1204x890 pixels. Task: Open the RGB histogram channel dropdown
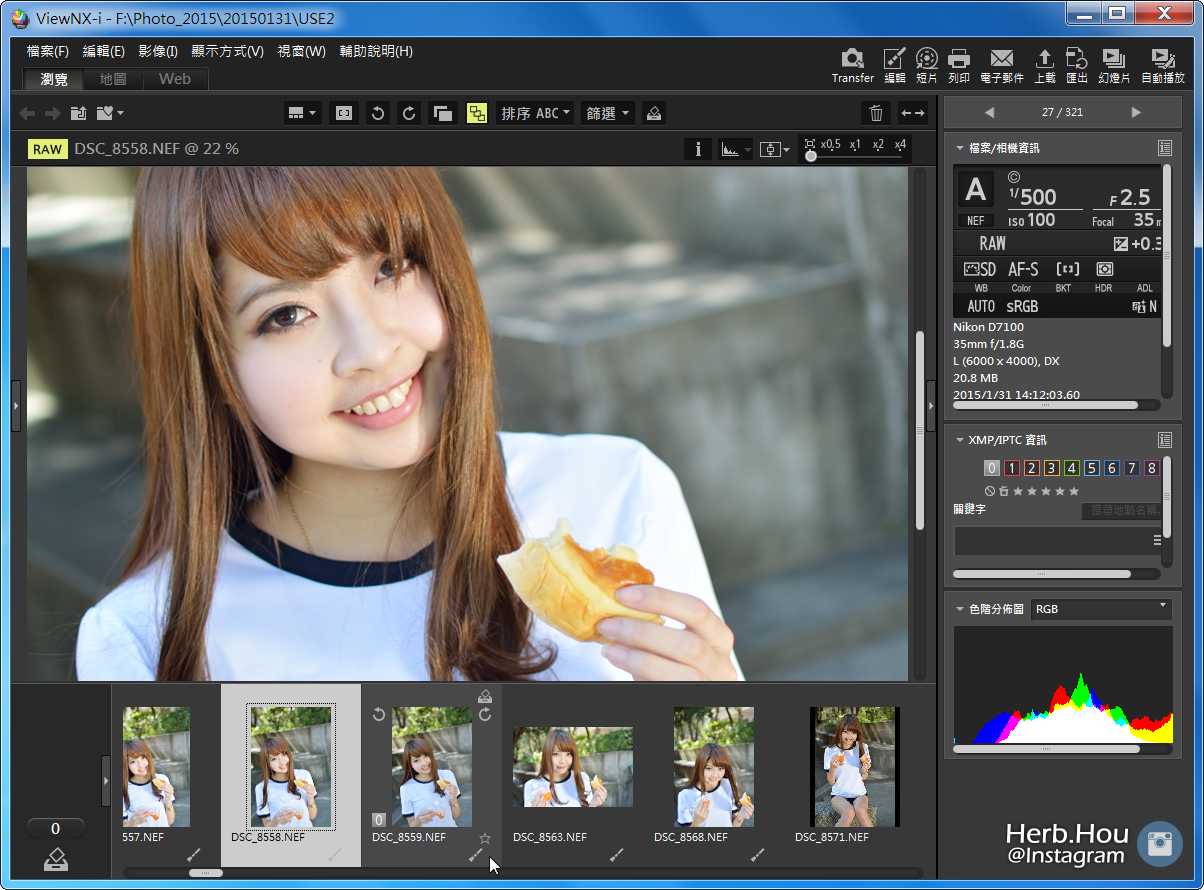coord(1100,608)
